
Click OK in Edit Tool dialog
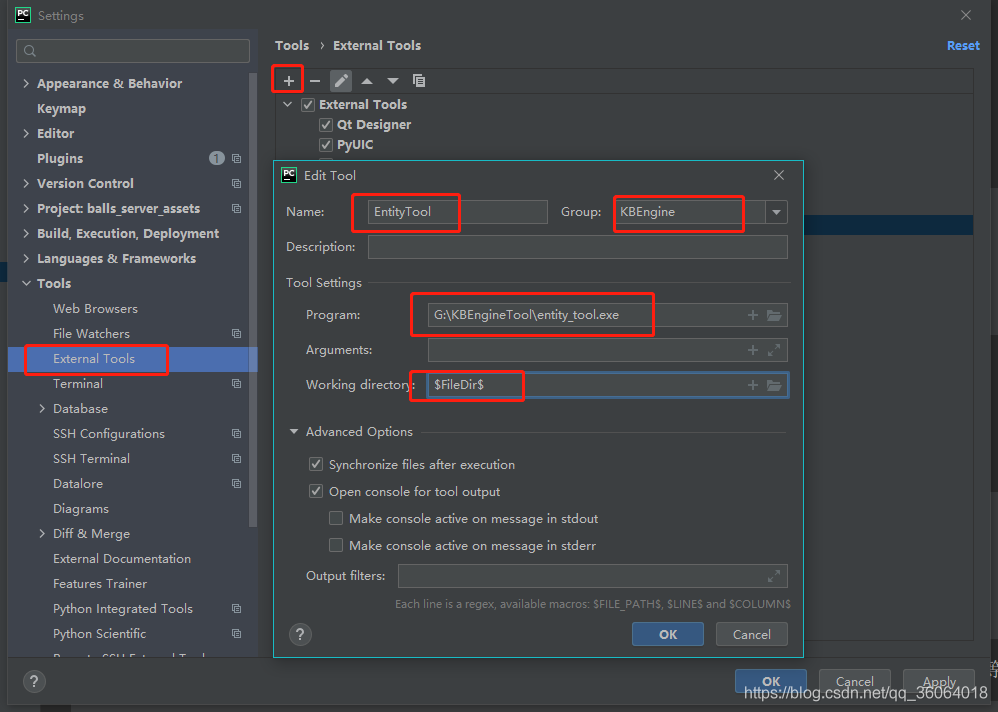pos(667,634)
